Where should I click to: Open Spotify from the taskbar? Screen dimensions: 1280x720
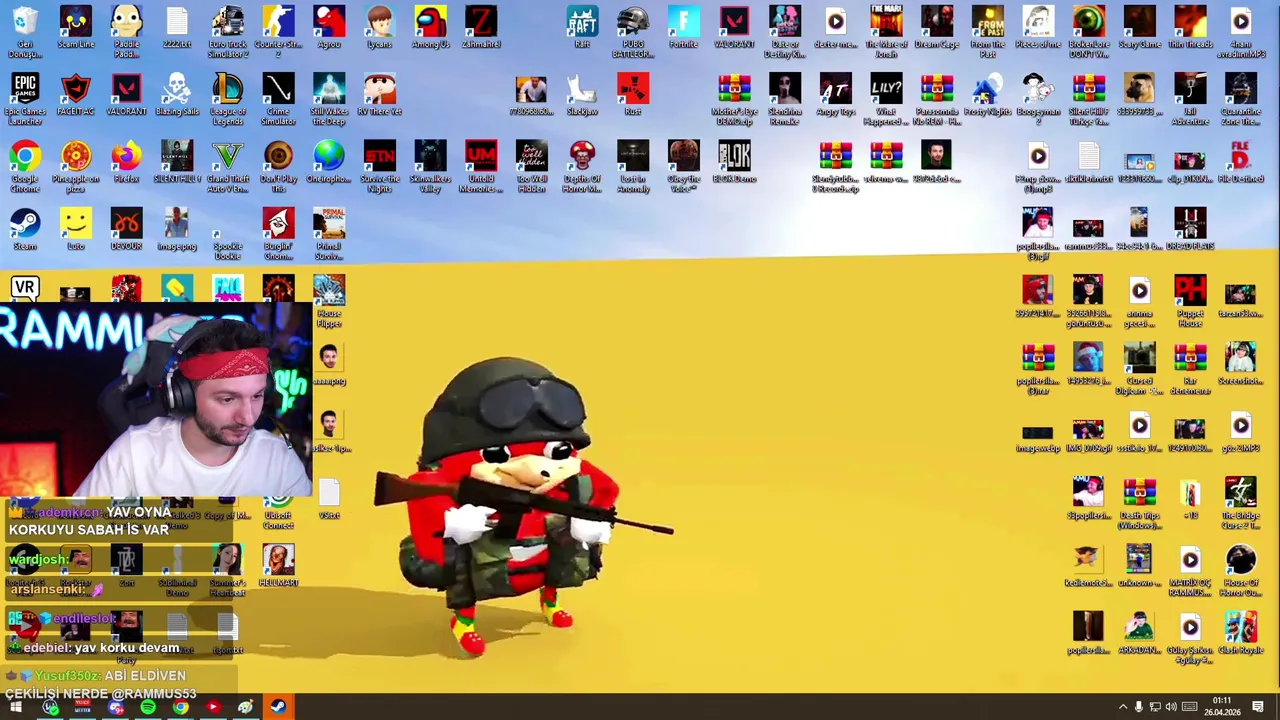tap(148, 708)
